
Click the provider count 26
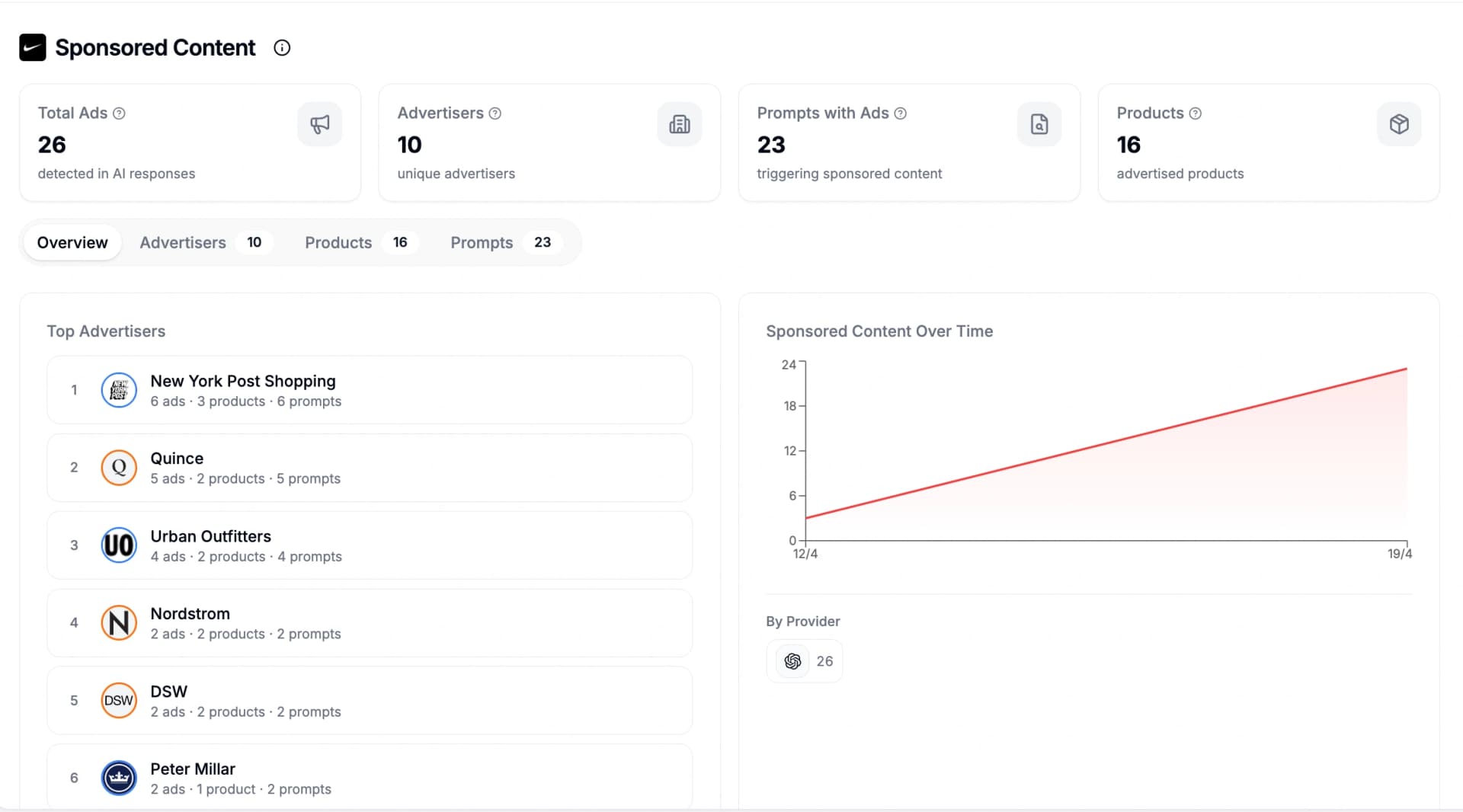coord(824,661)
